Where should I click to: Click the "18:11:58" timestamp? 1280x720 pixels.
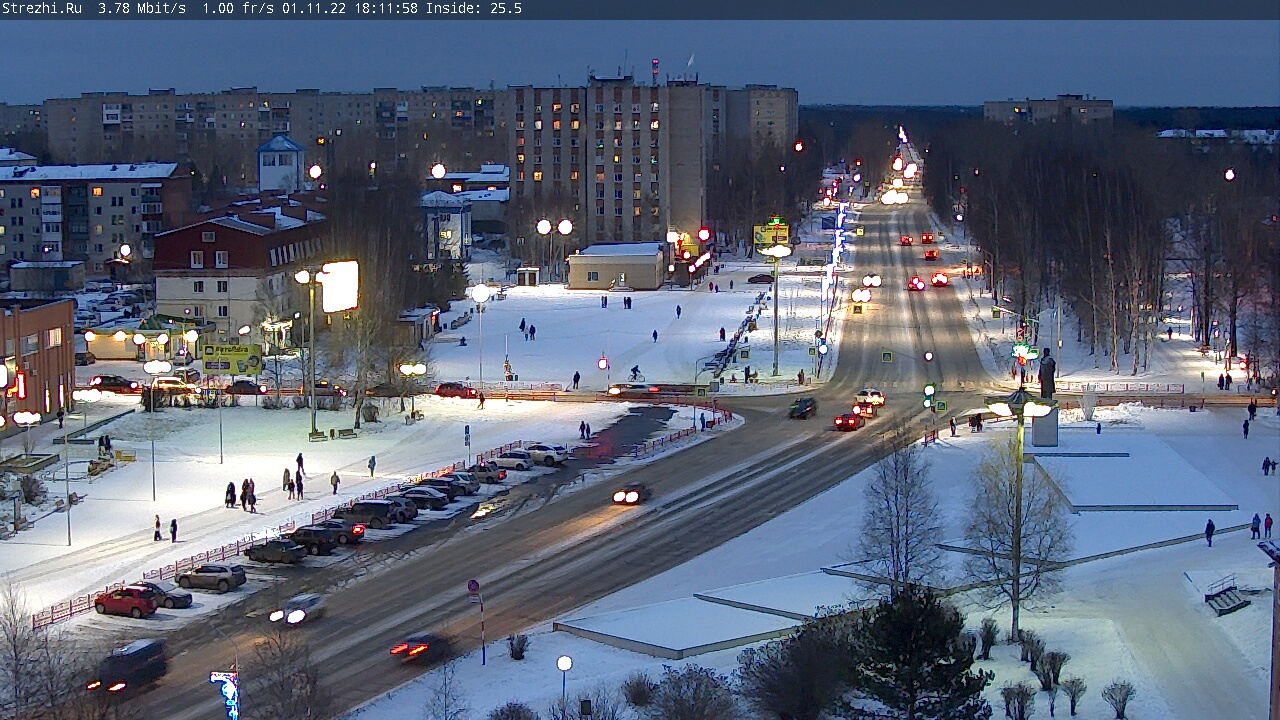click(386, 8)
